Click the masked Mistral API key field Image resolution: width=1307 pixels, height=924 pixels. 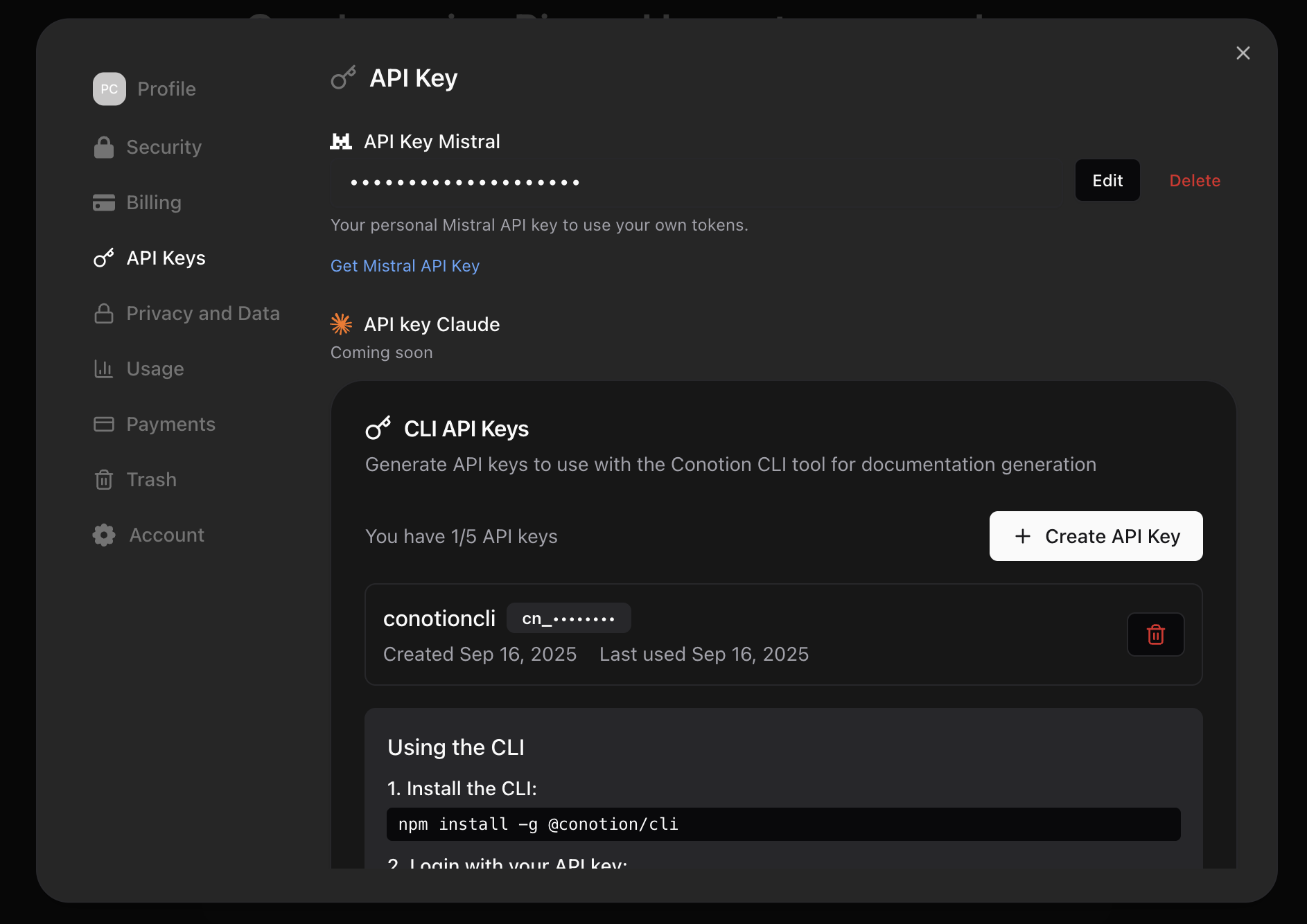[693, 183]
